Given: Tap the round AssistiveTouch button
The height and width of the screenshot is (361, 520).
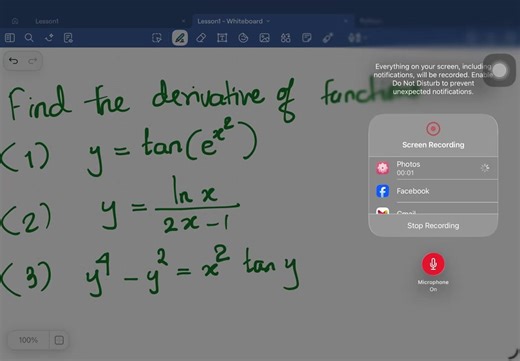Looking at the screenshot, I should (499, 70).
